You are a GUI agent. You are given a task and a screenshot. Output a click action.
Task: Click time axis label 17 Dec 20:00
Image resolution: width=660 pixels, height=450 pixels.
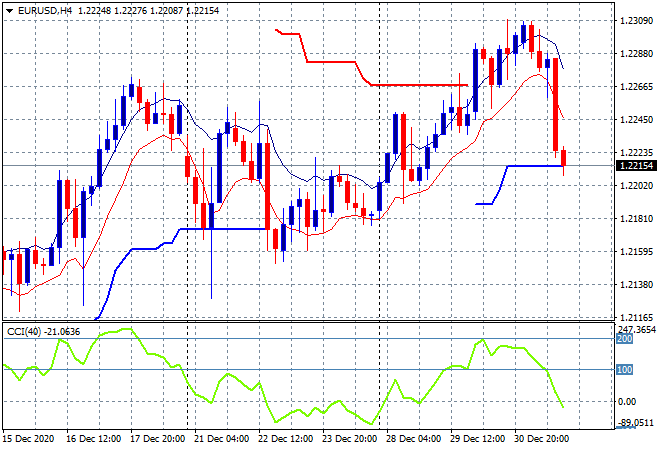pos(157,439)
